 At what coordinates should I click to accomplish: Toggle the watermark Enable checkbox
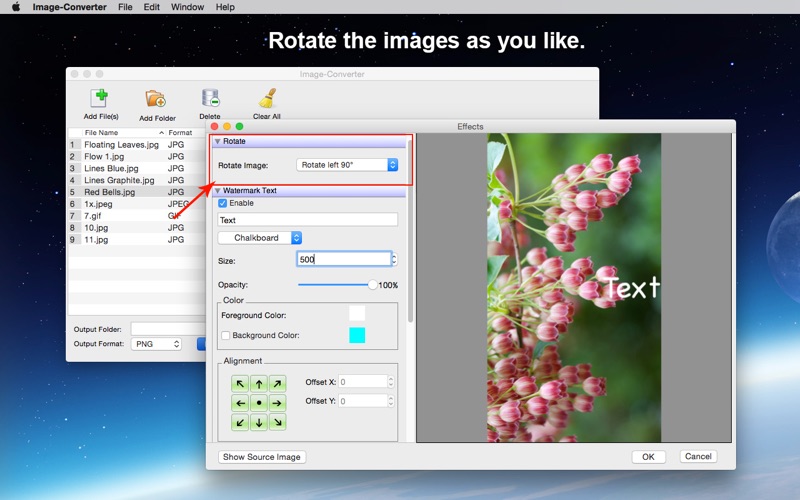222,203
